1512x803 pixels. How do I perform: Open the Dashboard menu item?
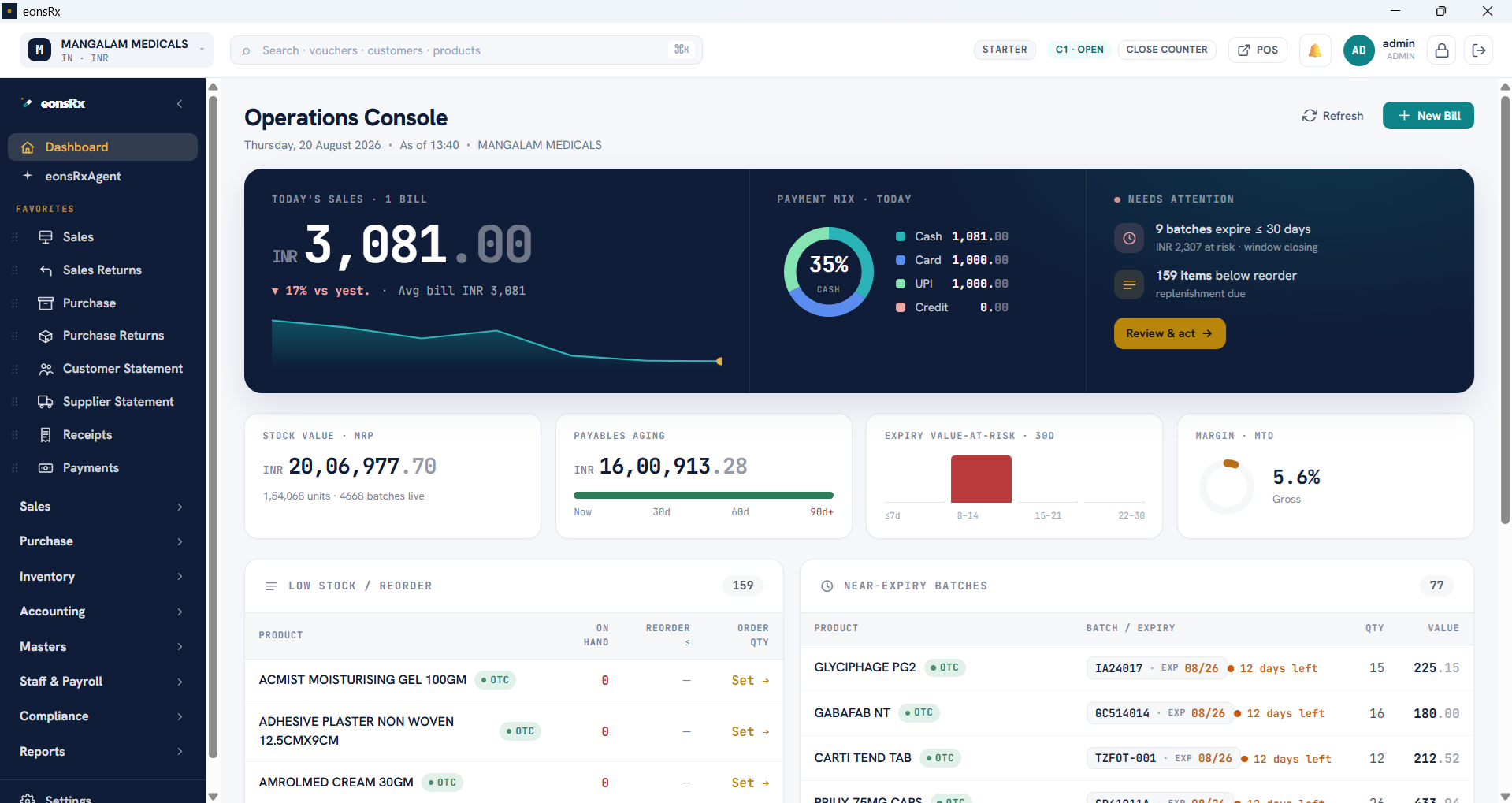coord(102,147)
